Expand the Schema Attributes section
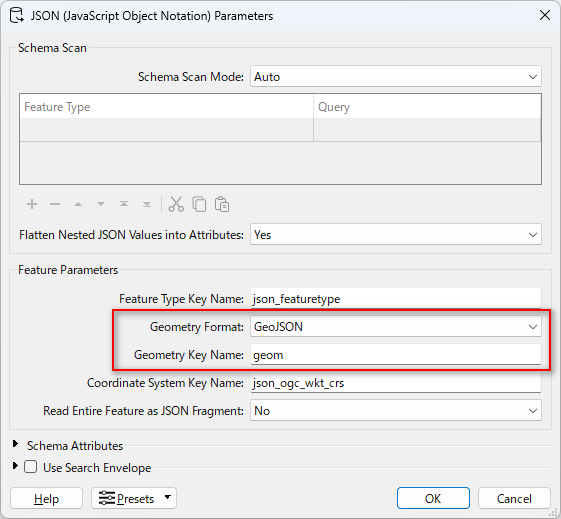Viewport: 561px width, 519px height. (15, 444)
